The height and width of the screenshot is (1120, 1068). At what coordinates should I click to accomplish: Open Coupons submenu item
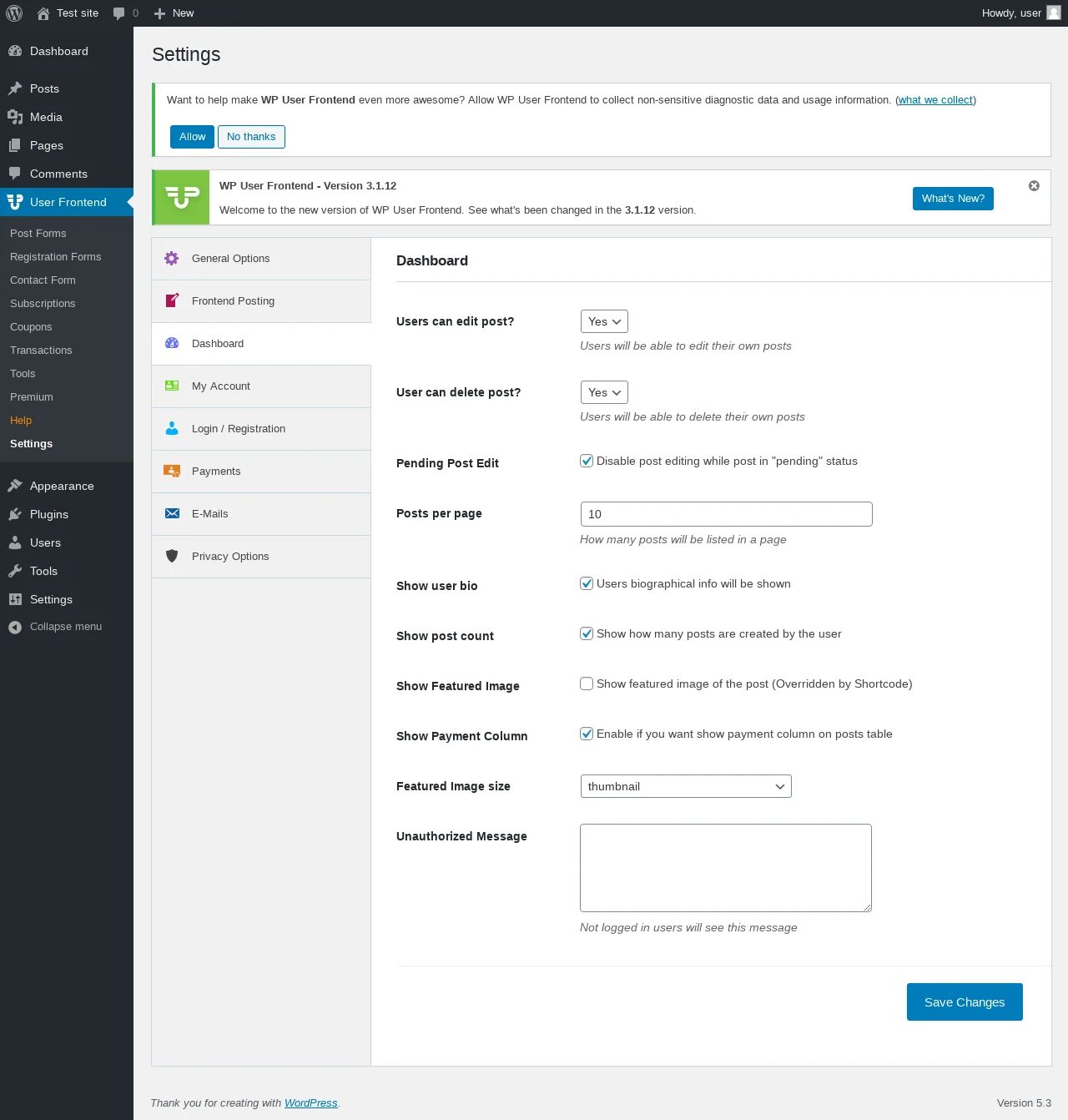click(x=31, y=327)
